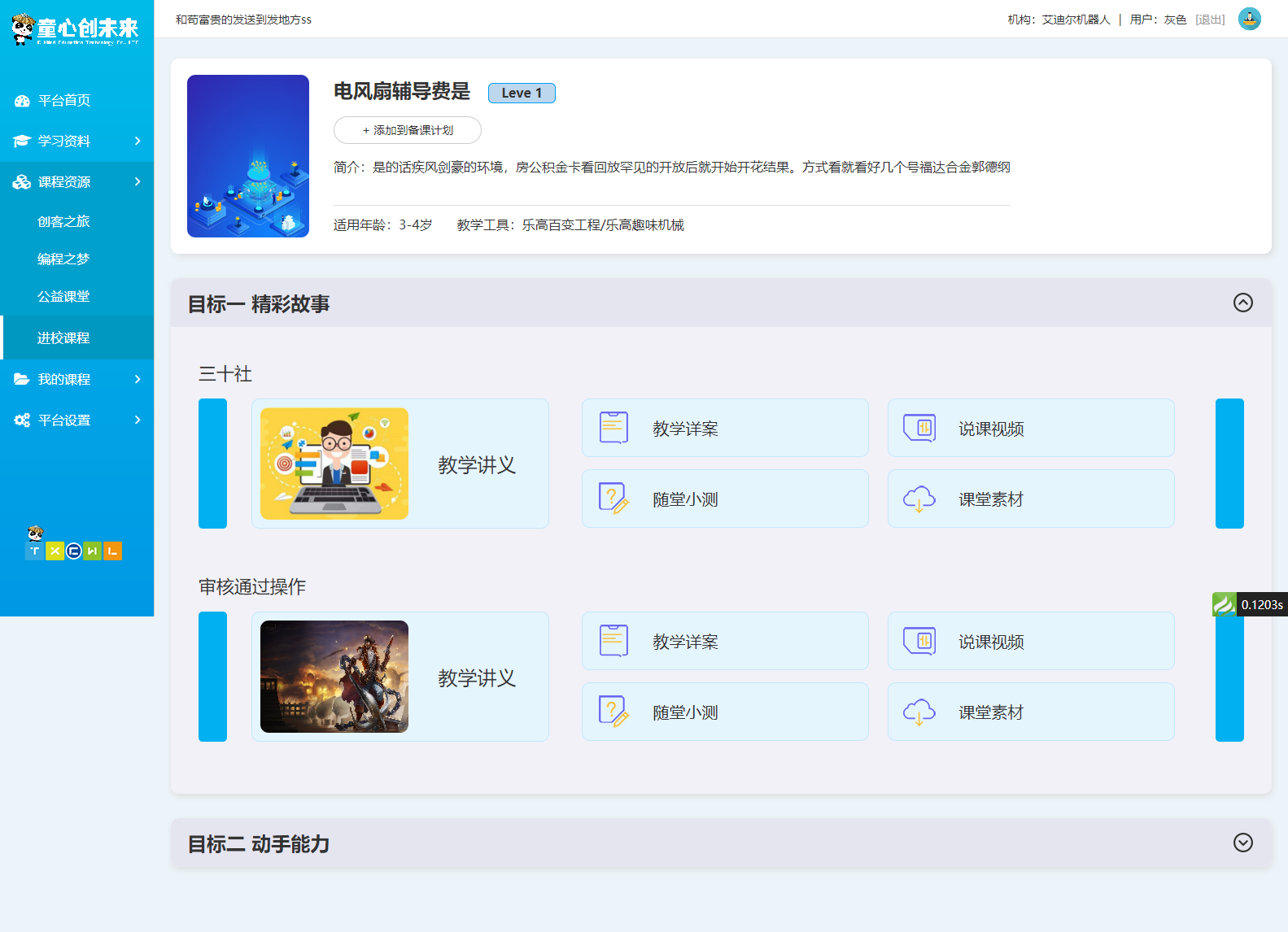Viewport: 1288px width, 932px height.
Task: Click 添加到备课计划 button
Action: [407, 130]
